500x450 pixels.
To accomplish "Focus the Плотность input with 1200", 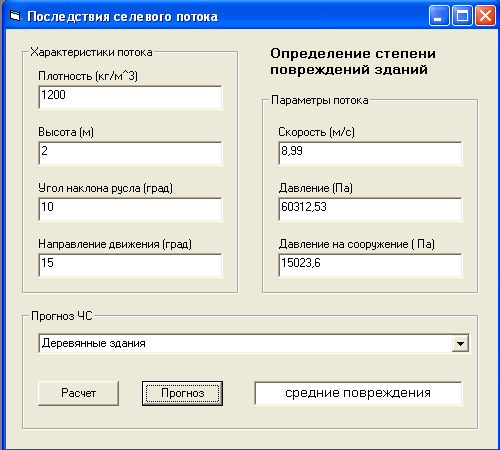I will [130, 97].
